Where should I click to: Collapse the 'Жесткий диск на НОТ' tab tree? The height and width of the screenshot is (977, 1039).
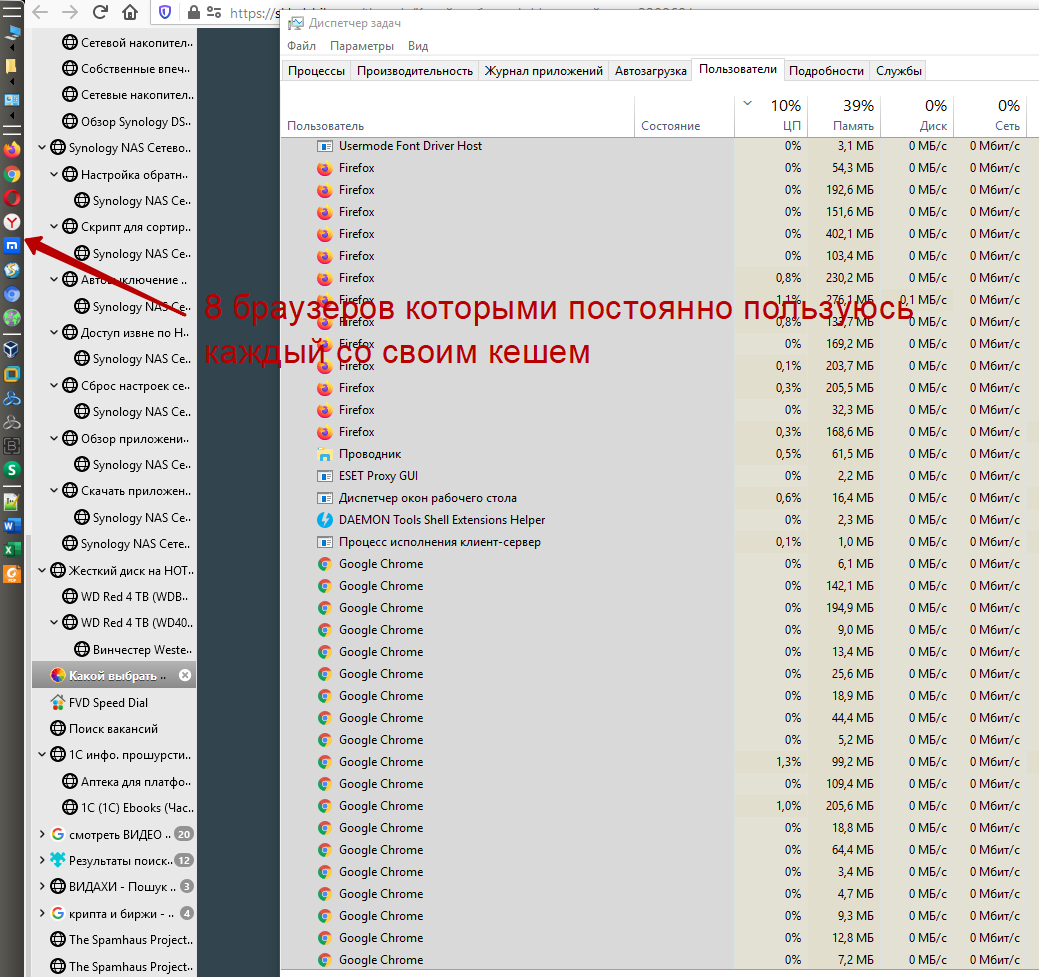[x=42, y=571]
